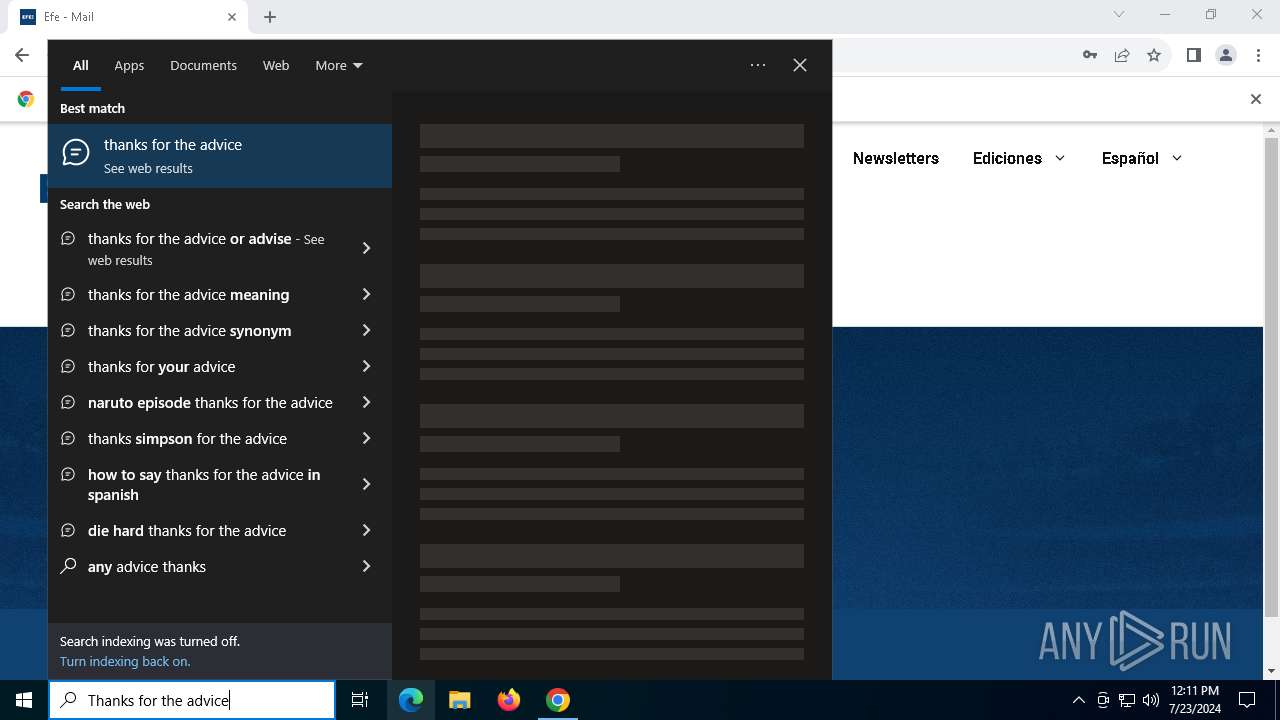Screen dimensions: 1280x720
Task: Close the 'Efe - Mail' tab
Action: 232,17
